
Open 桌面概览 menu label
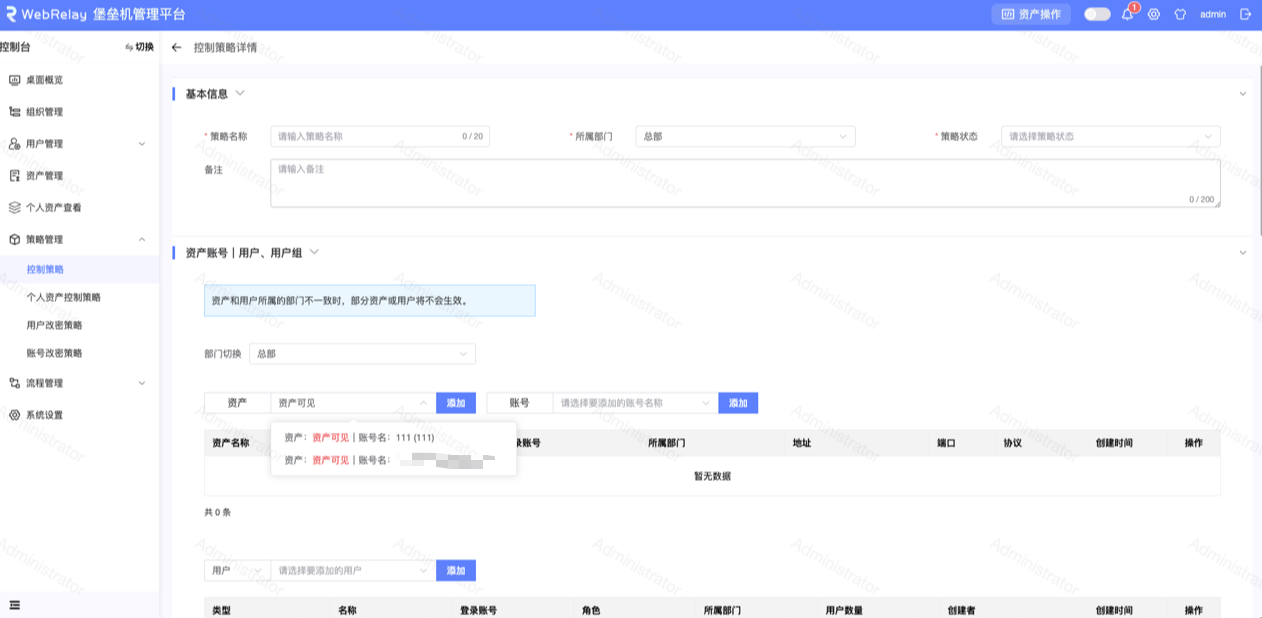click(44, 80)
